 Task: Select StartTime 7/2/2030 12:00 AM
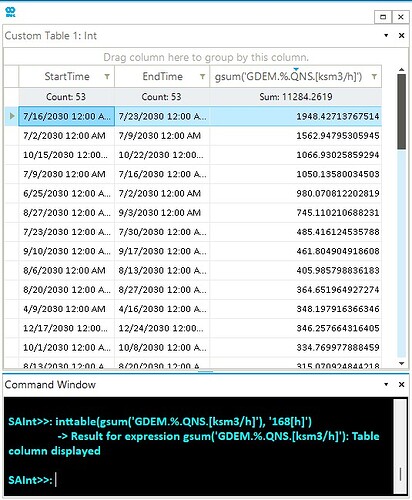[67, 136]
